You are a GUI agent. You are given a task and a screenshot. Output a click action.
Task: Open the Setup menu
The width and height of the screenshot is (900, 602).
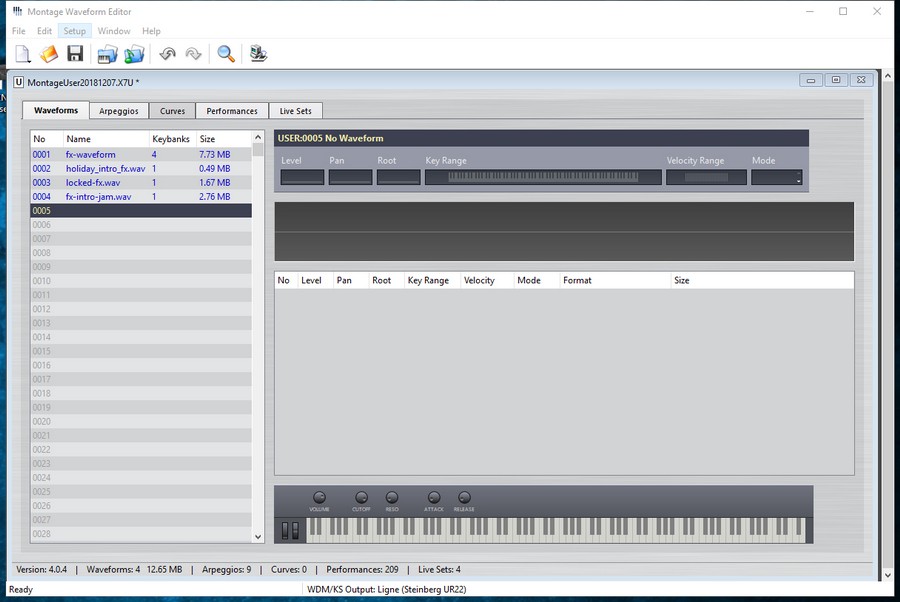(75, 31)
